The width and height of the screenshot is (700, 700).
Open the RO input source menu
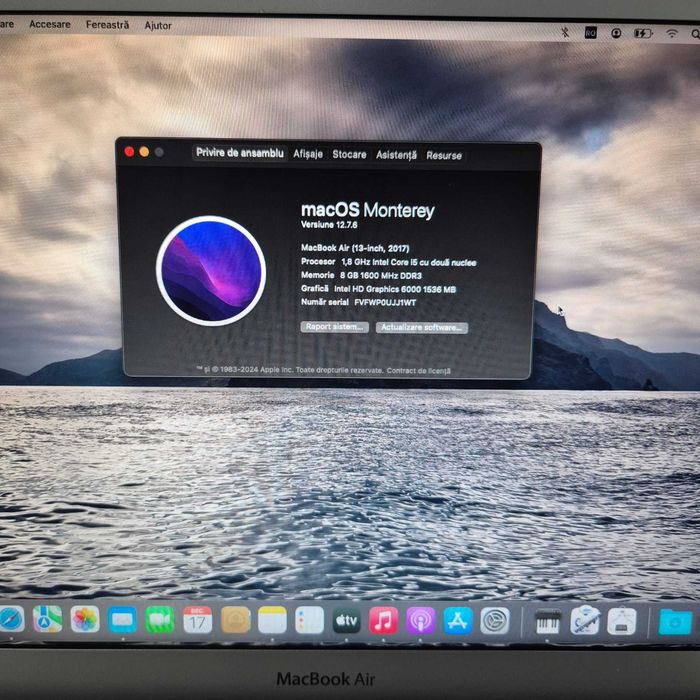(591, 33)
